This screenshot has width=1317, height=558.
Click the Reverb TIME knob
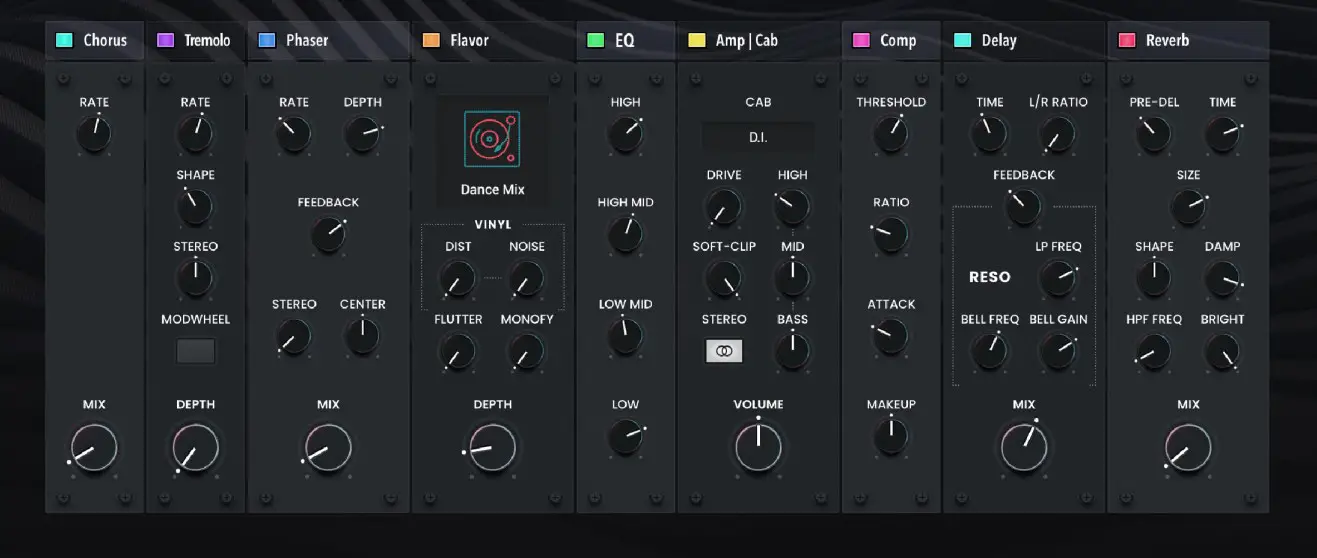(x=1222, y=134)
